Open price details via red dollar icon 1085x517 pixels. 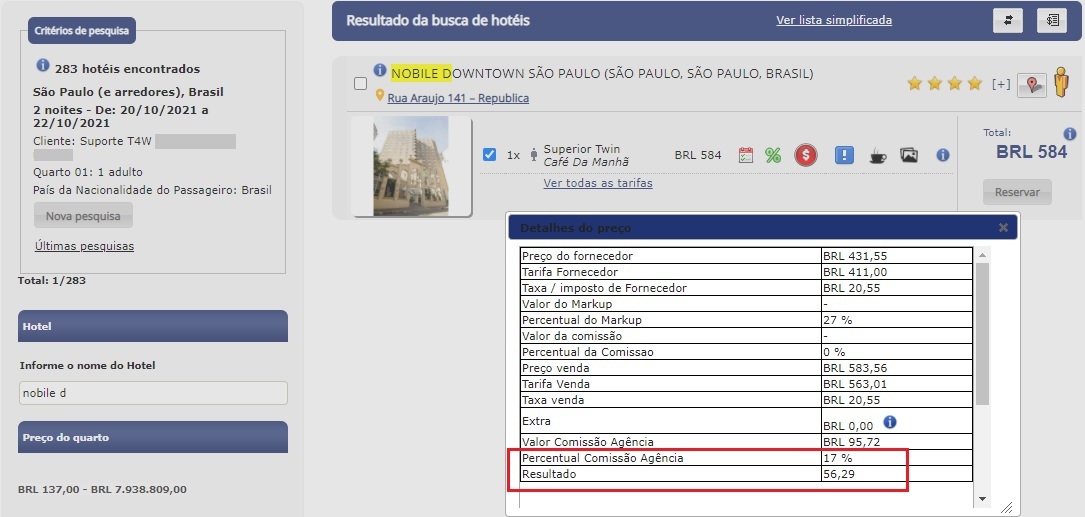(x=805, y=155)
